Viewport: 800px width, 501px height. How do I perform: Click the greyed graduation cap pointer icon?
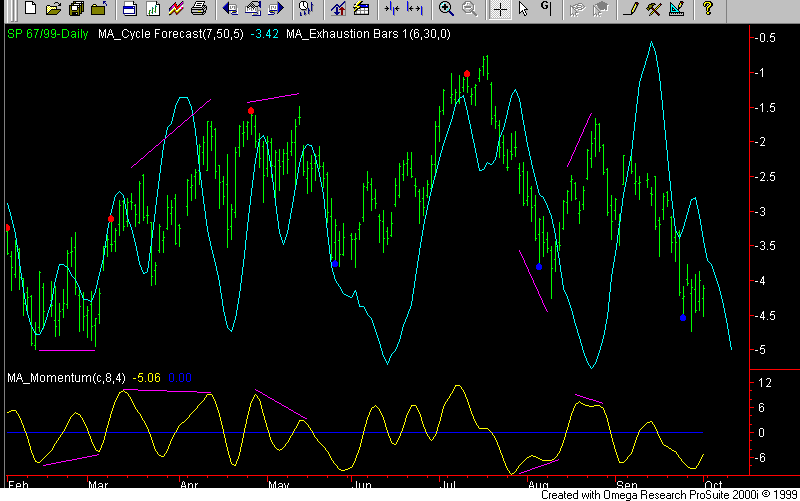[600, 8]
